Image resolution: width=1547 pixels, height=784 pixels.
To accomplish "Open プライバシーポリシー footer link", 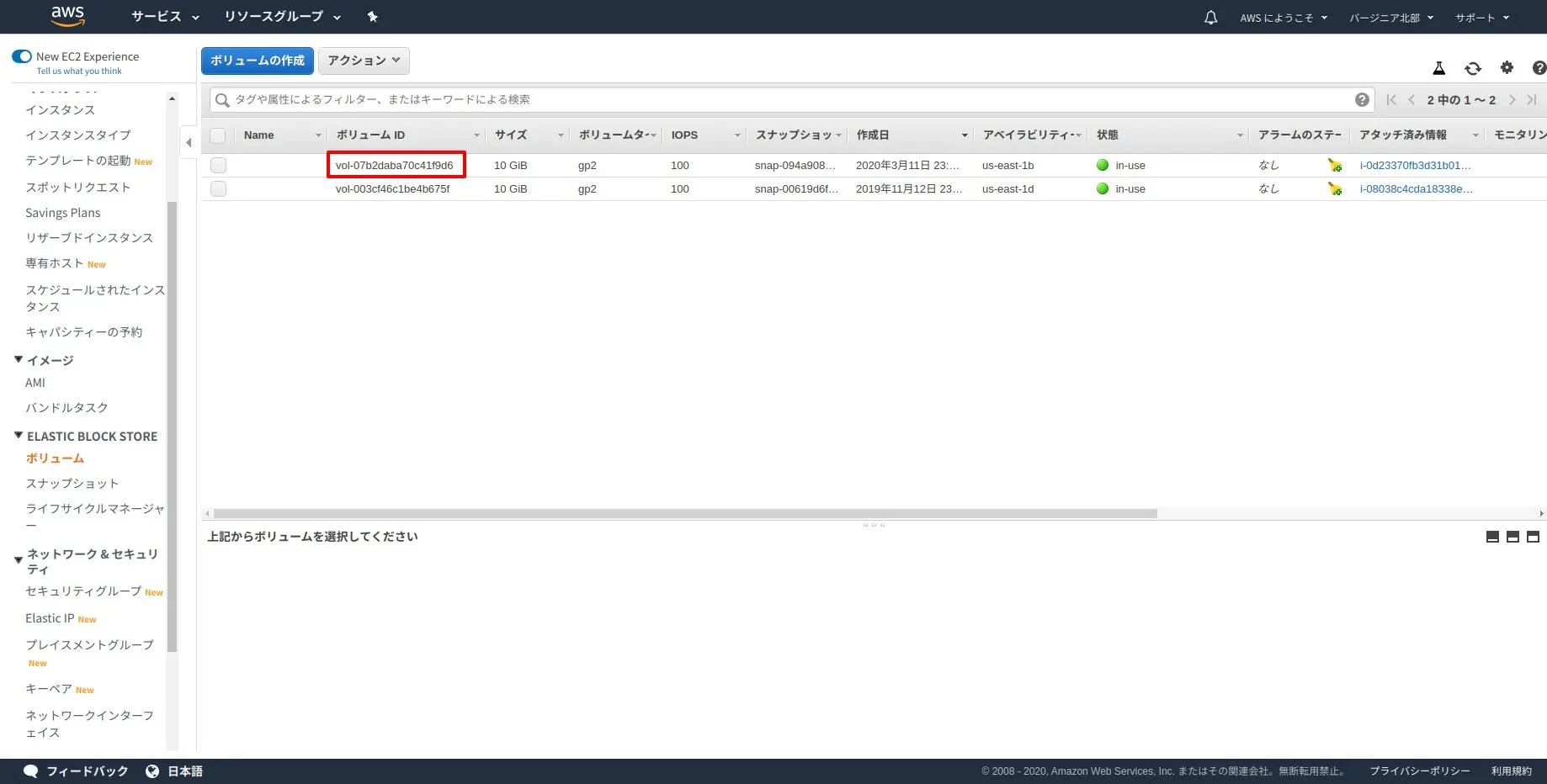I will [x=1420, y=771].
